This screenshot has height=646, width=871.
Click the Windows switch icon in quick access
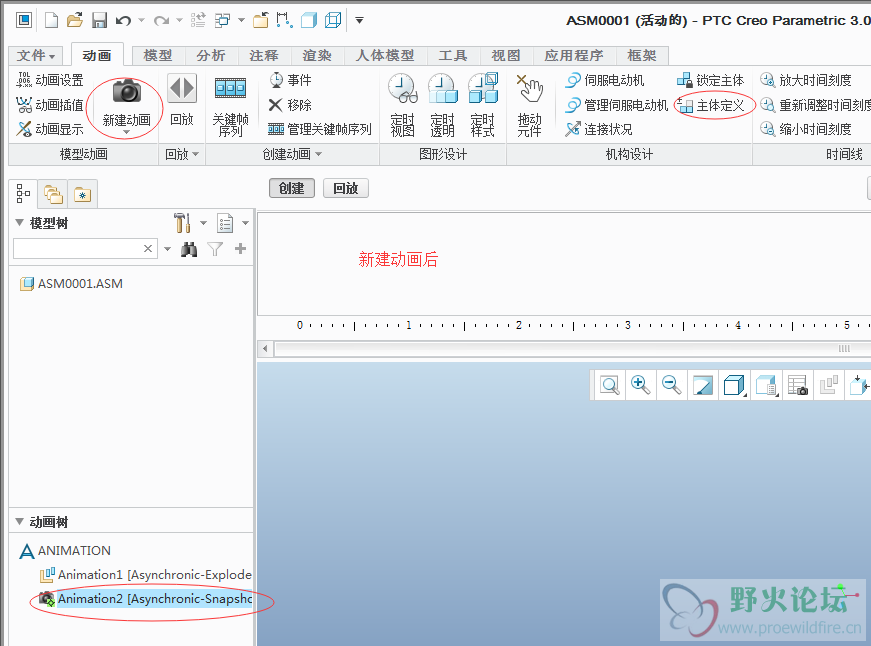(223, 21)
